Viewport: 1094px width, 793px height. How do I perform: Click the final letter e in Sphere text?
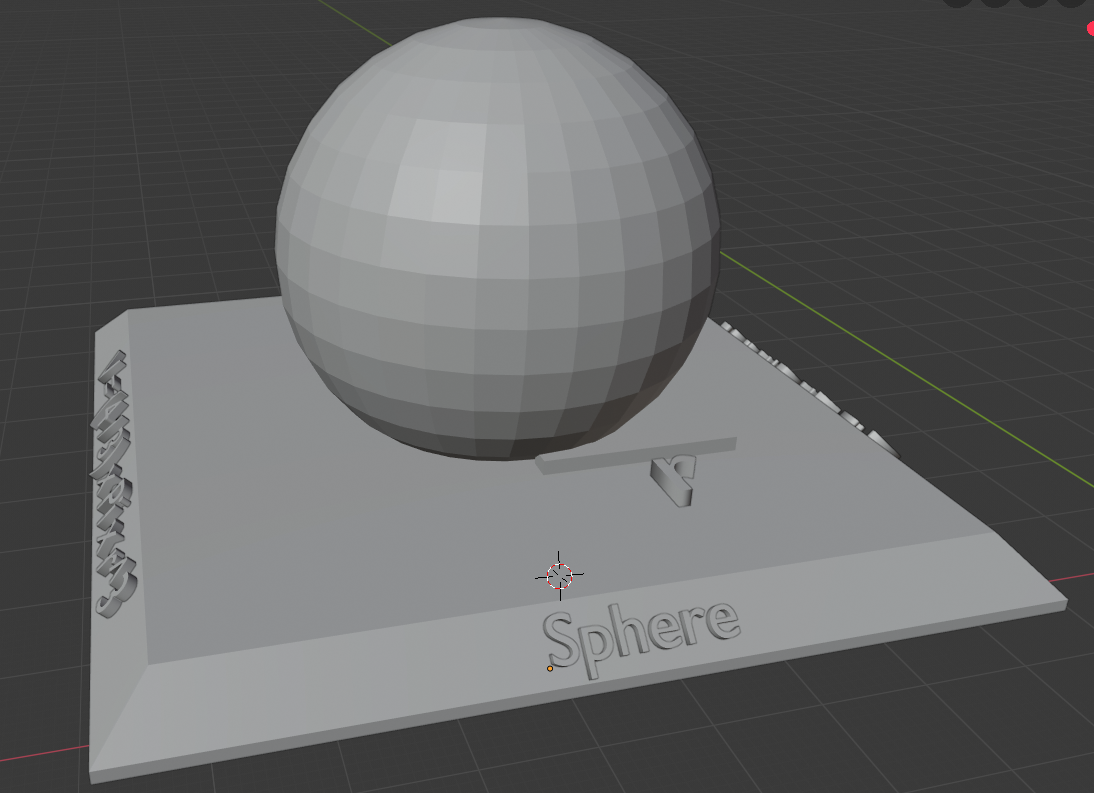722,621
